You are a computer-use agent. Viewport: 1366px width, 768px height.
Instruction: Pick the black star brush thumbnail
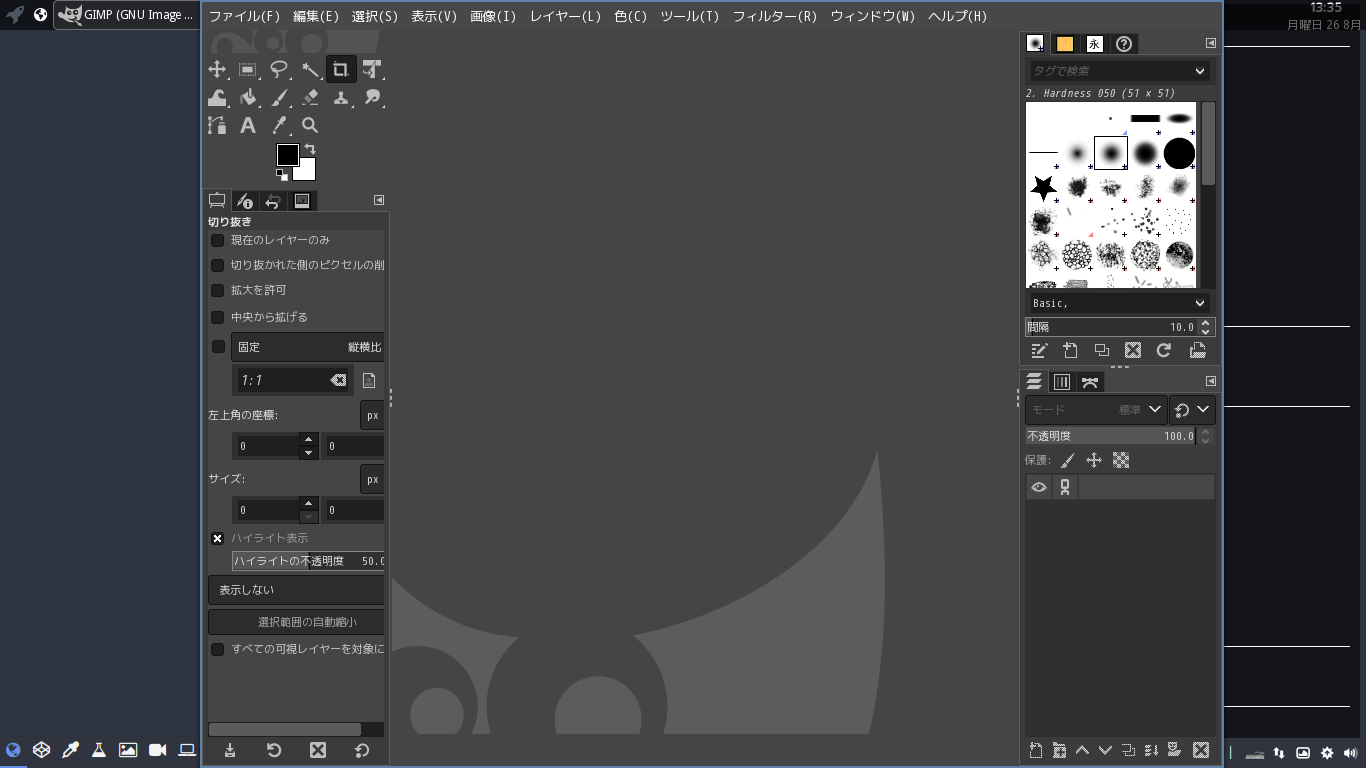[x=1043, y=187]
